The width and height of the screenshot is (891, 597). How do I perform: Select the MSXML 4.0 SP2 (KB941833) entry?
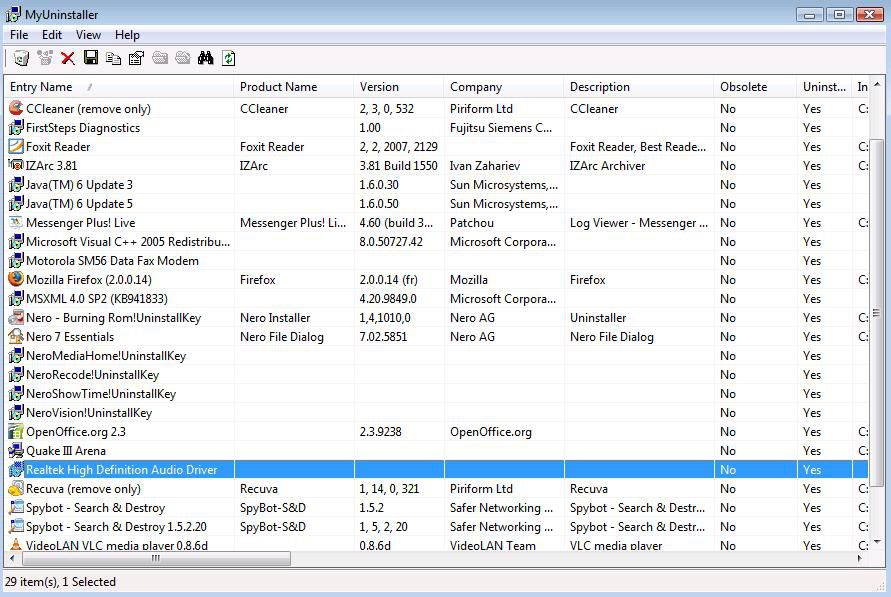[97, 298]
